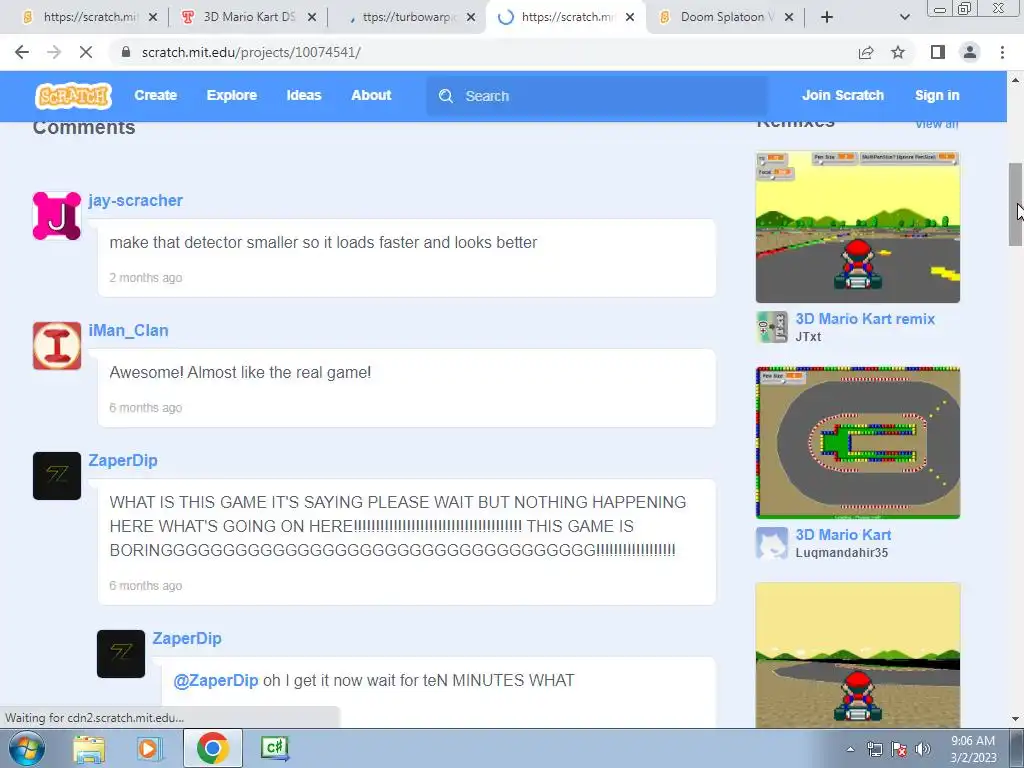Click the address bar URL

[251, 52]
